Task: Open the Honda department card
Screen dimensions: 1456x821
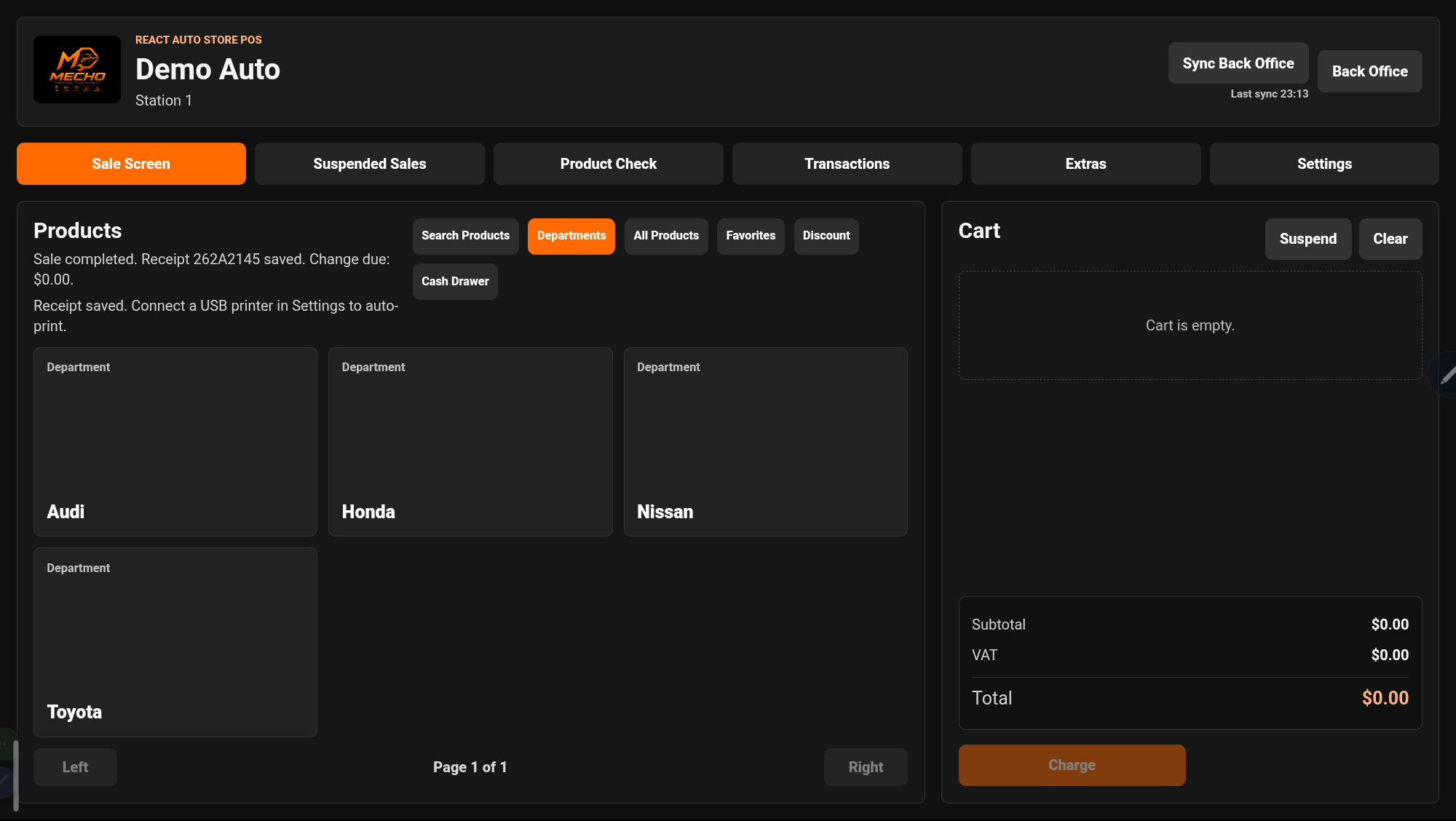Action: pyautogui.click(x=470, y=442)
